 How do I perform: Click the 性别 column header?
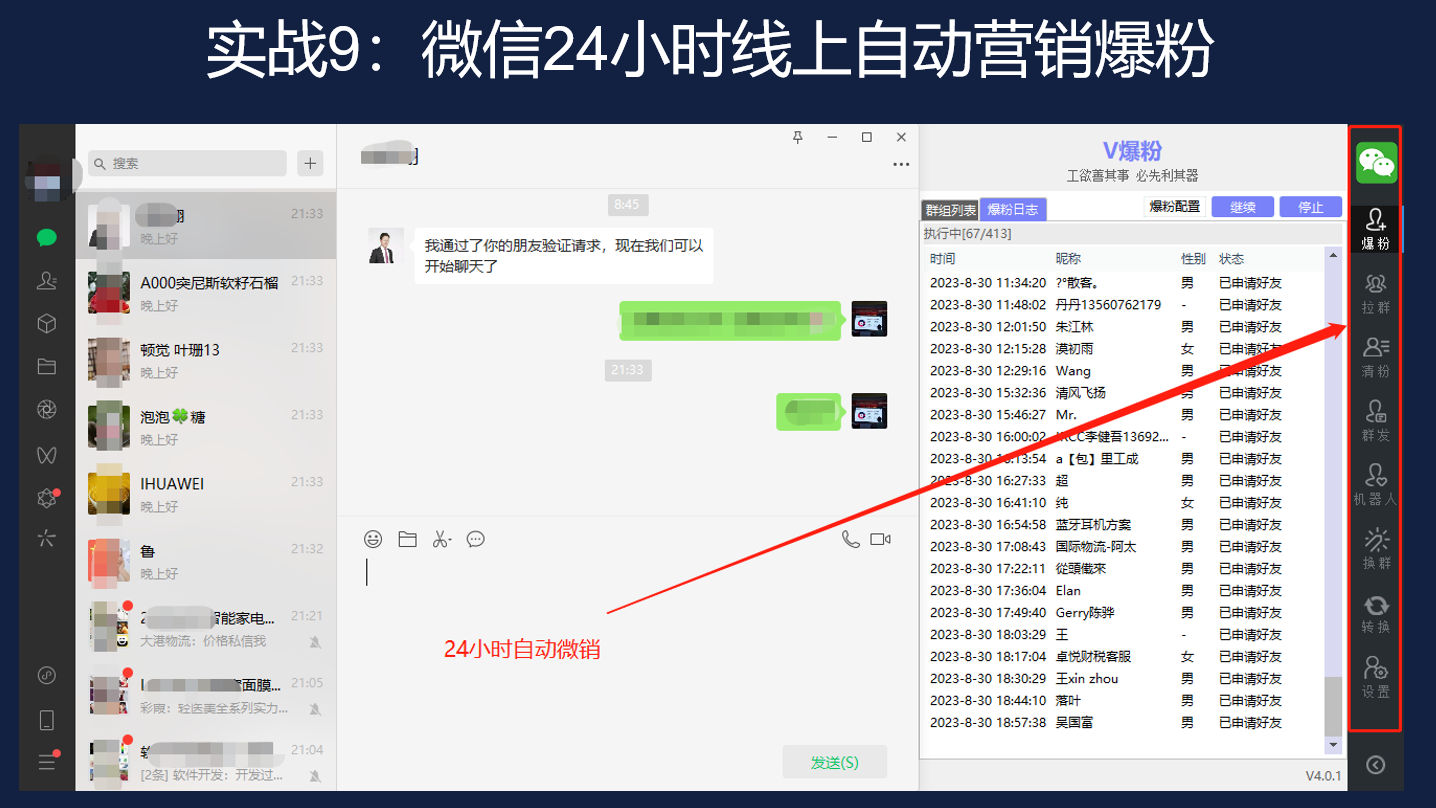click(1194, 259)
